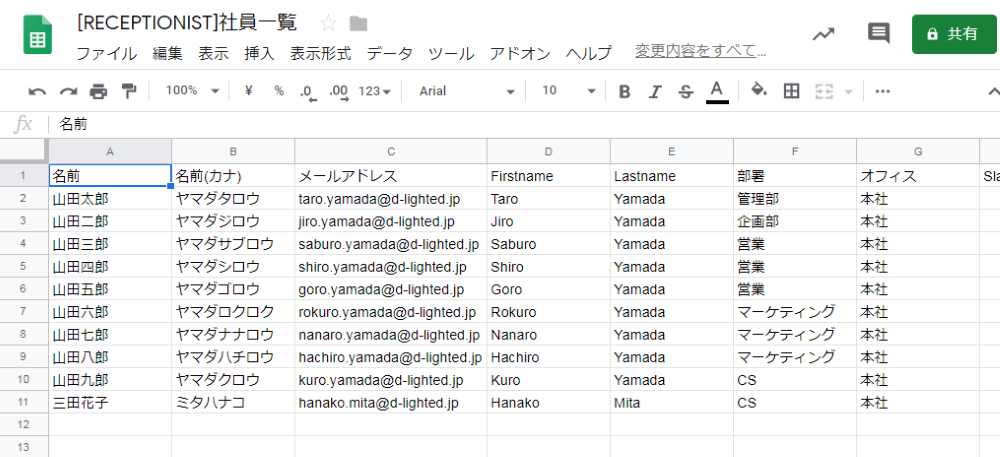Open the comment history speech bubble
This screenshot has height=457, width=1000.
click(x=878, y=34)
